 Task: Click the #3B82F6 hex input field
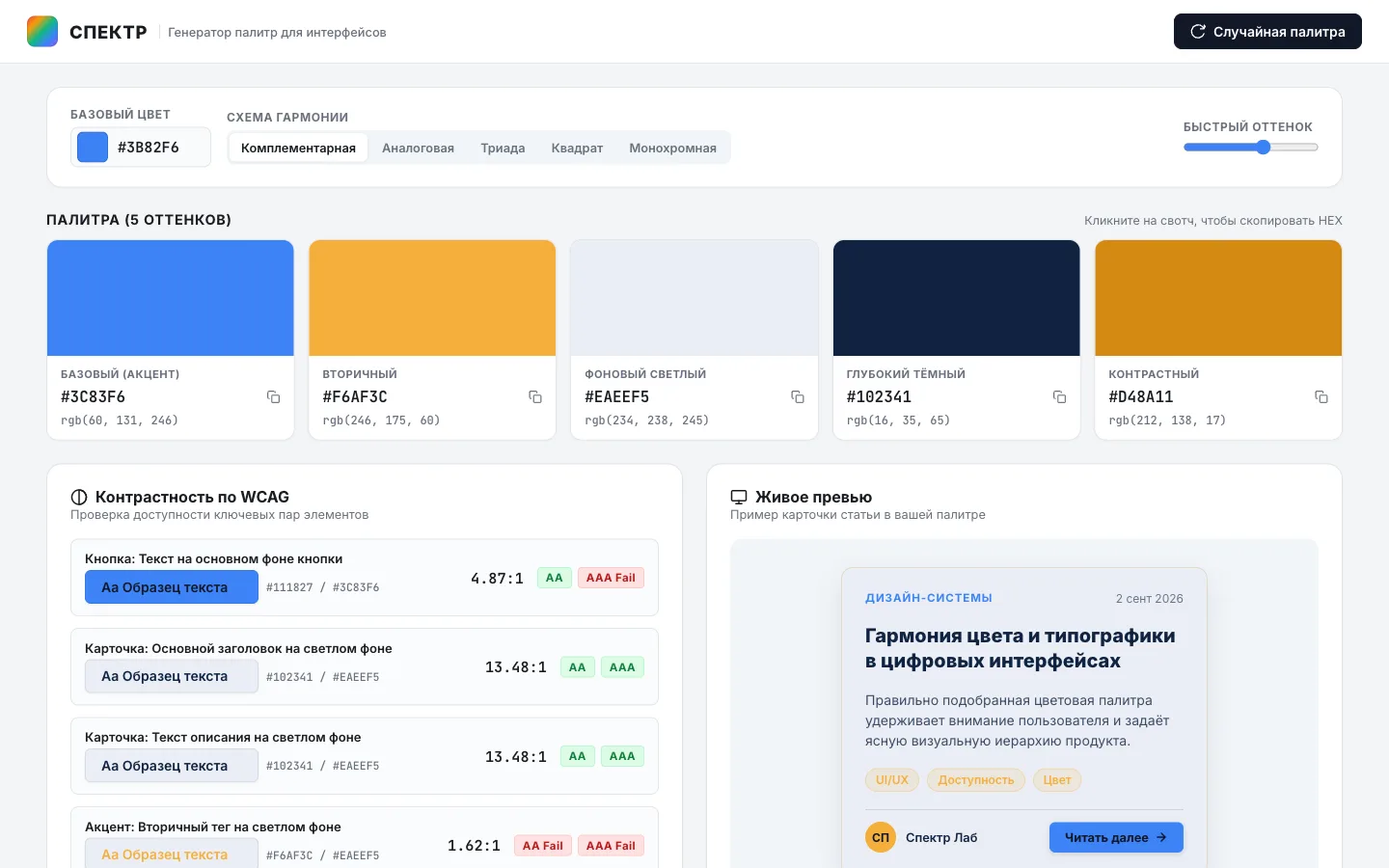159,148
